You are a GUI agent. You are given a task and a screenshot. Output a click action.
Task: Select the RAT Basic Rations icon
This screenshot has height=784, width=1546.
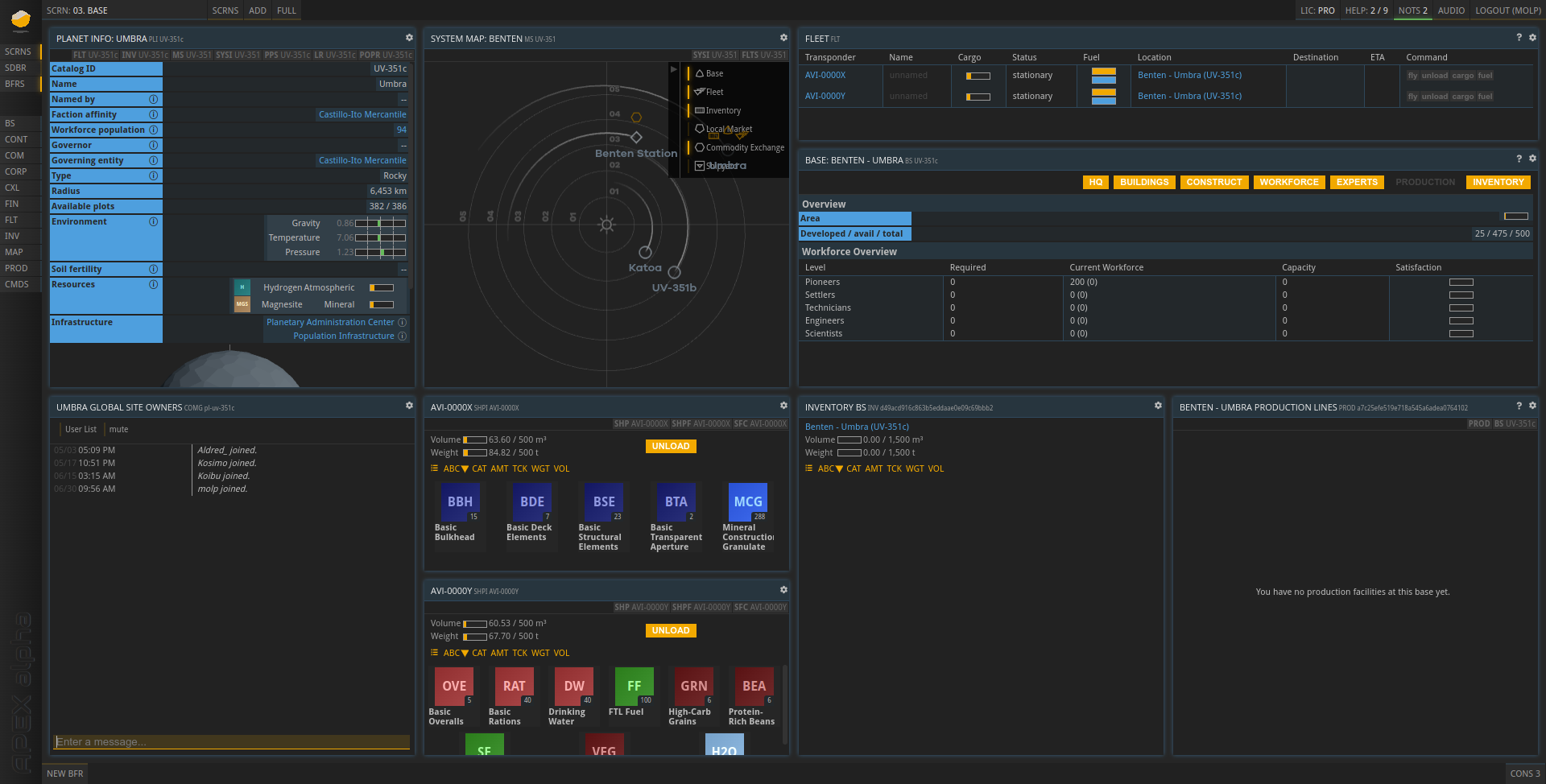514,687
